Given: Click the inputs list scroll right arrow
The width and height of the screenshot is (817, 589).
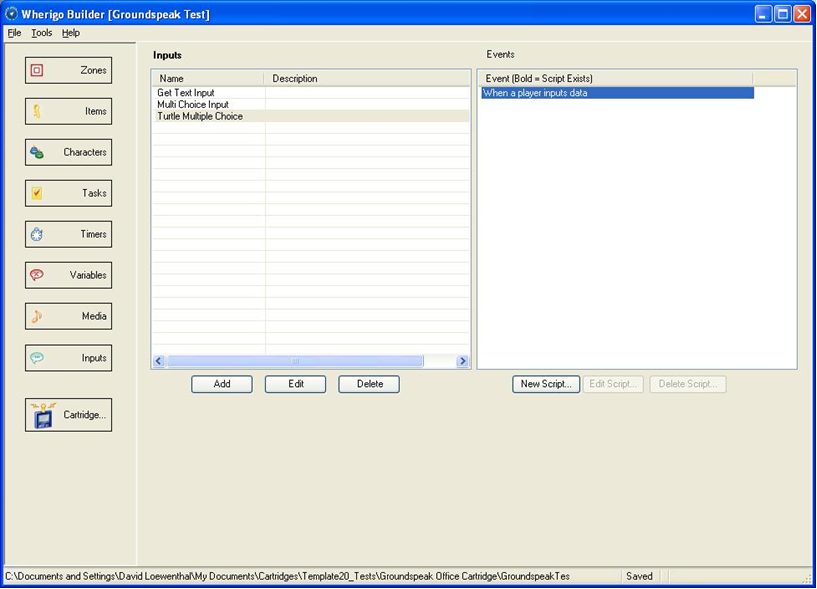Looking at the screenshot, I should tap(462, 361).
